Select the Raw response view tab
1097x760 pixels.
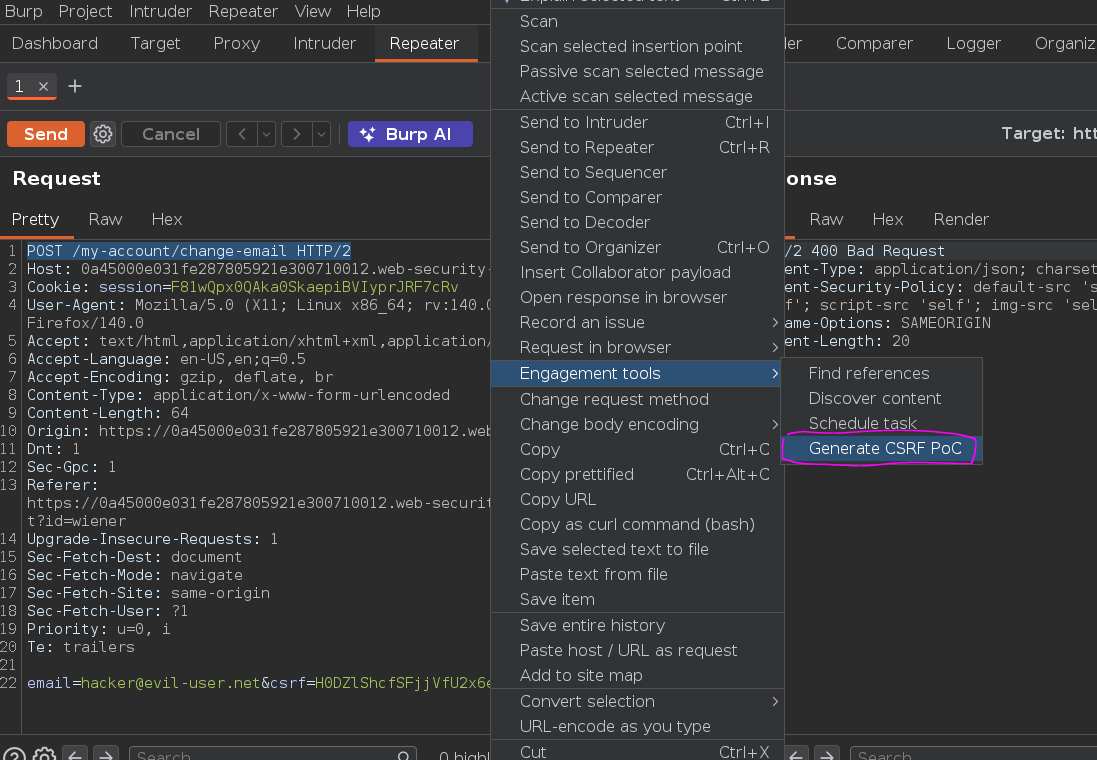[826, 220]
